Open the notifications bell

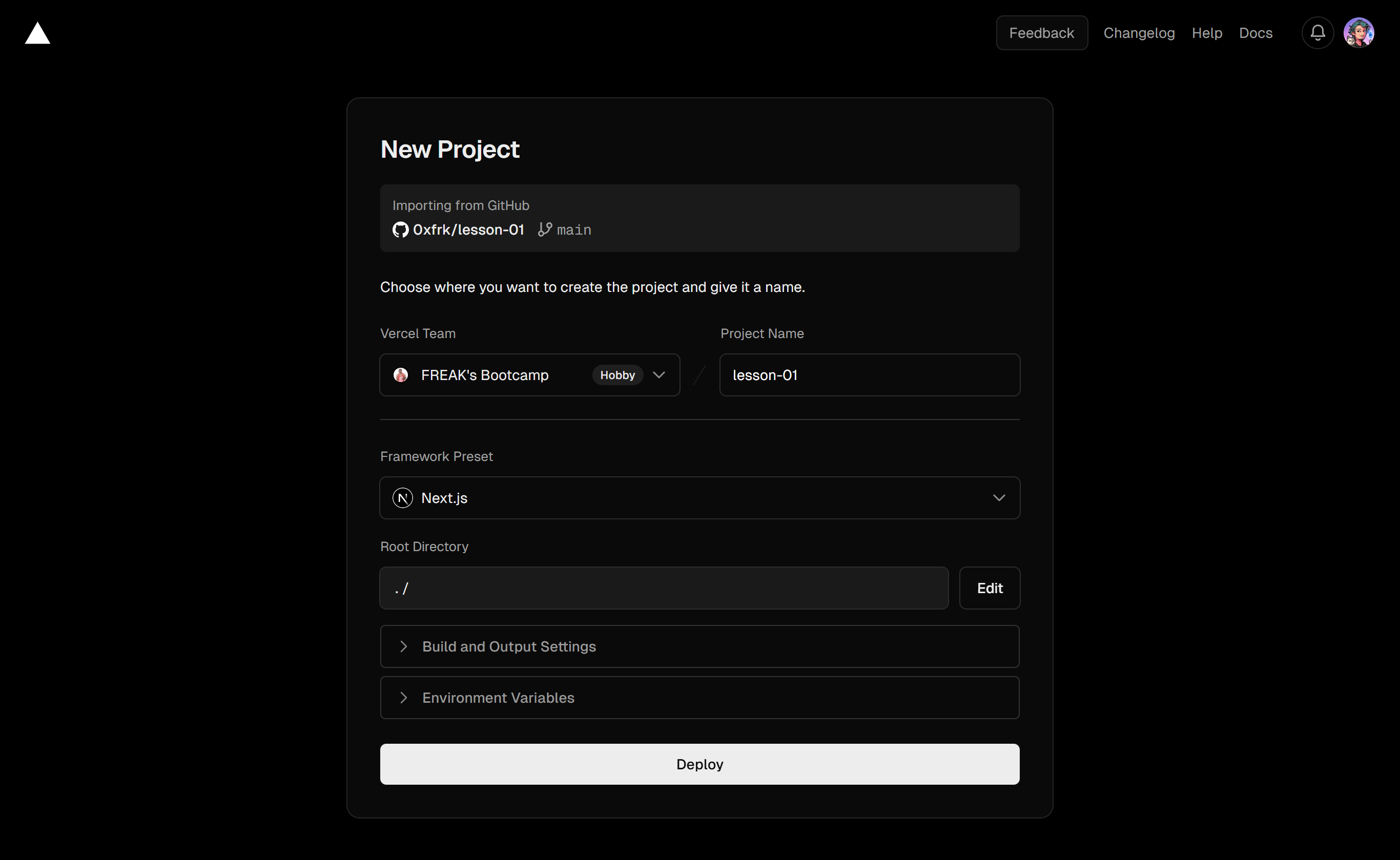click(x=1317, y=33)
